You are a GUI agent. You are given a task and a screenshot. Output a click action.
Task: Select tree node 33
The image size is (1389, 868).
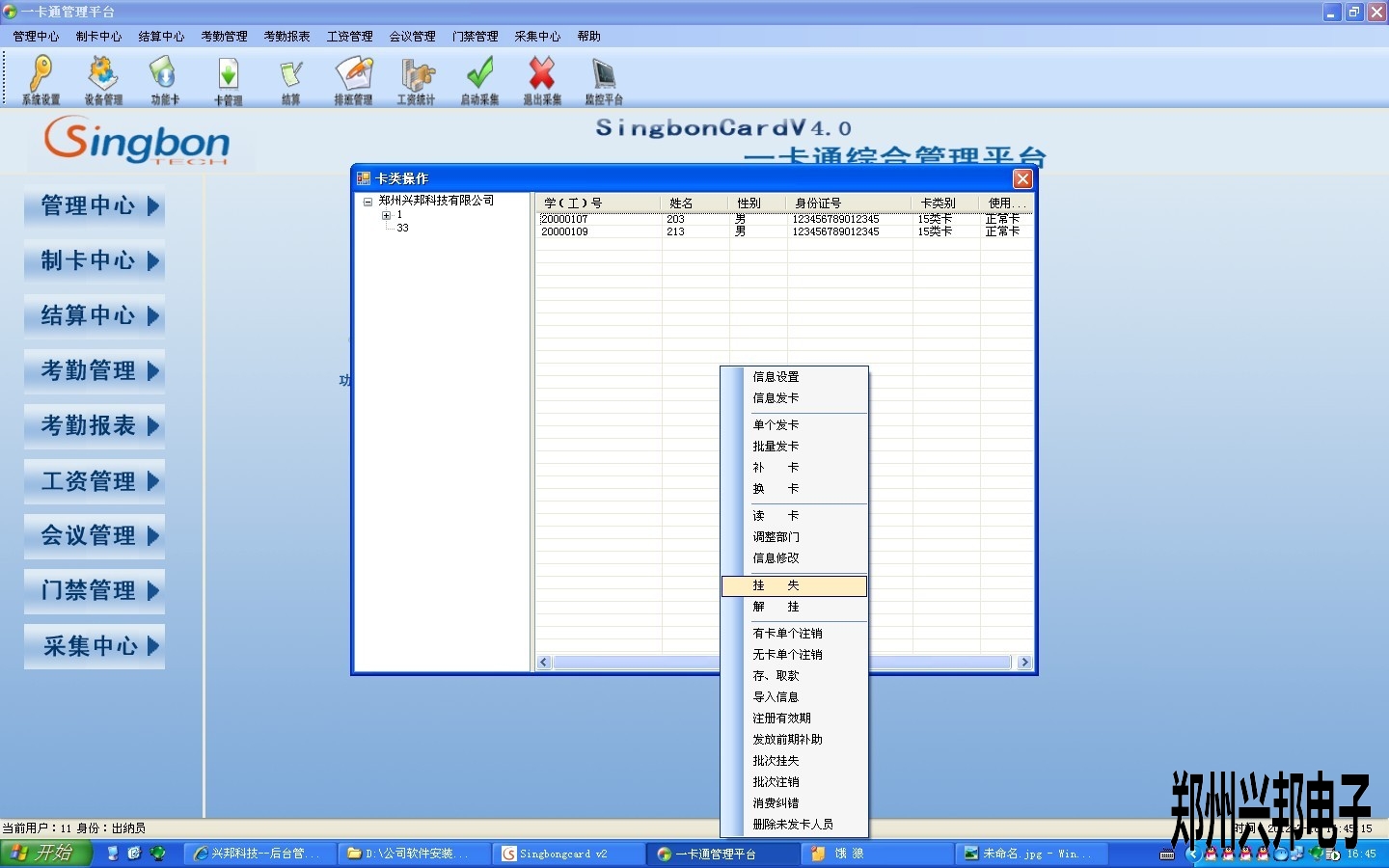[402, 228]
